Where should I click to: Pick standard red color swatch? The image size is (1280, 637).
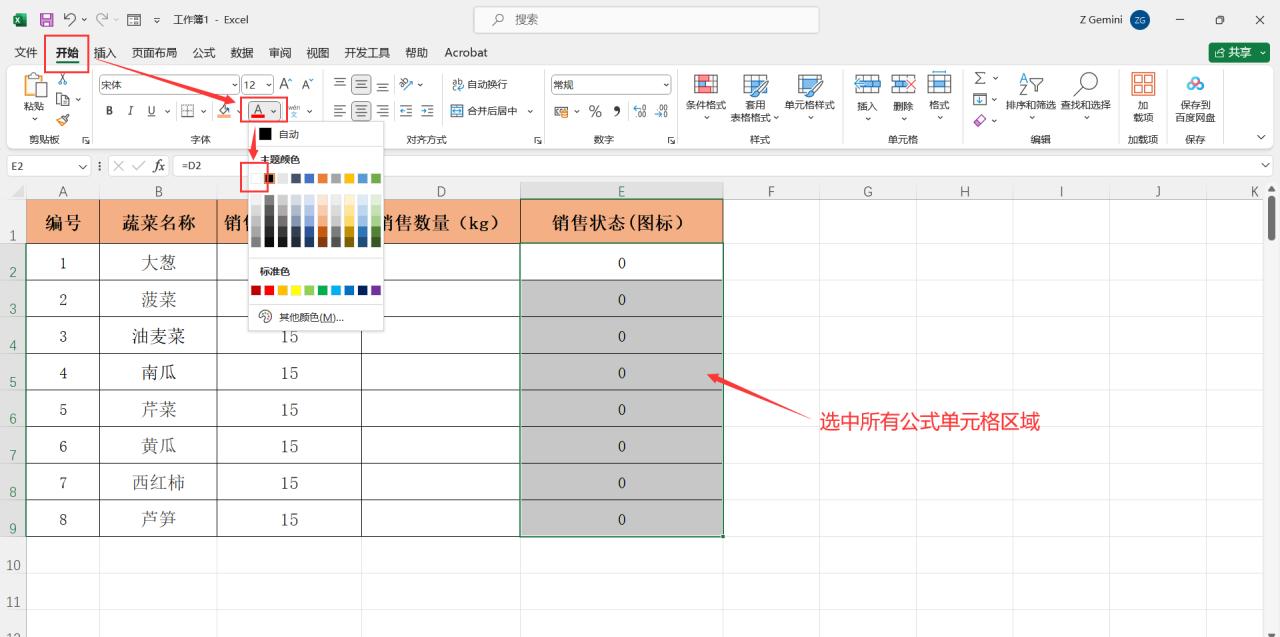pyautogui.click(x=270, y=290)
